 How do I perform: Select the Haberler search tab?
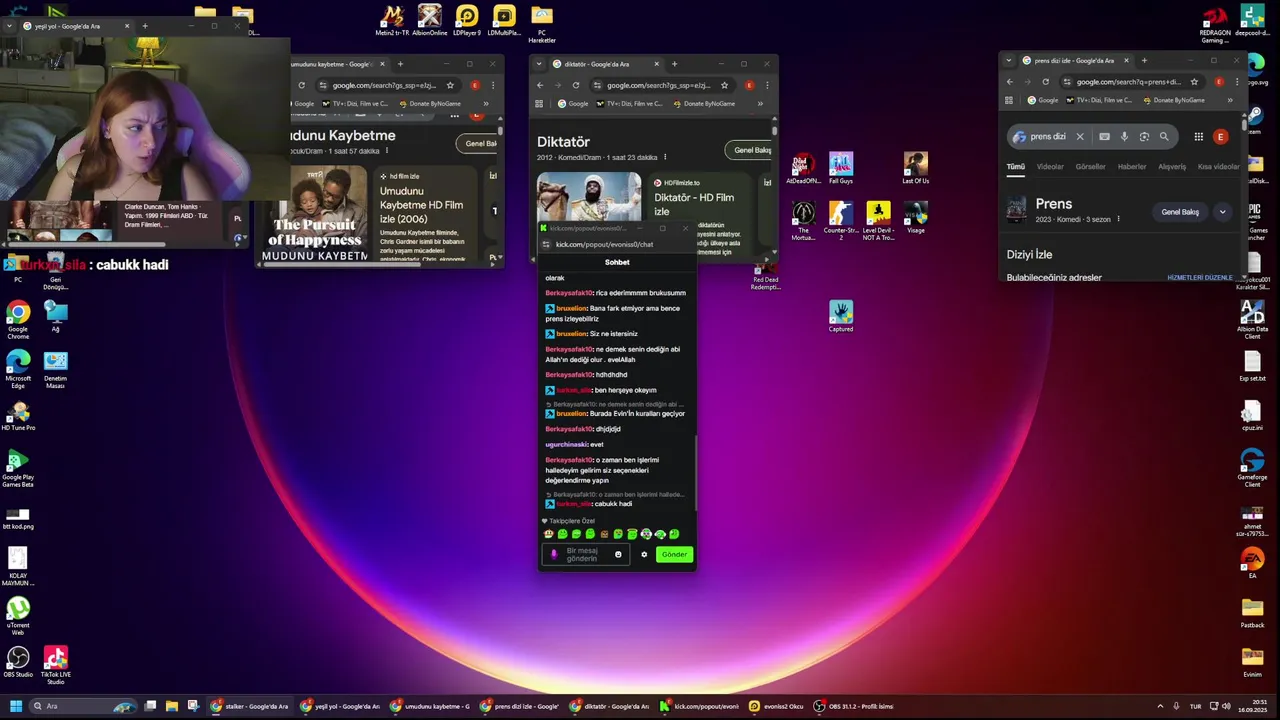[x=1132, y=167]
